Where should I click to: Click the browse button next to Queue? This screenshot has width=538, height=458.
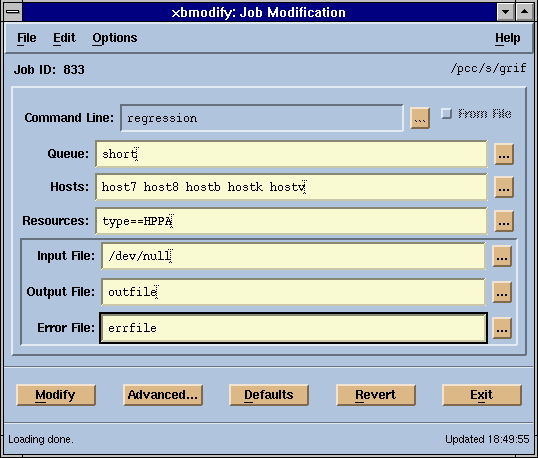504,154
